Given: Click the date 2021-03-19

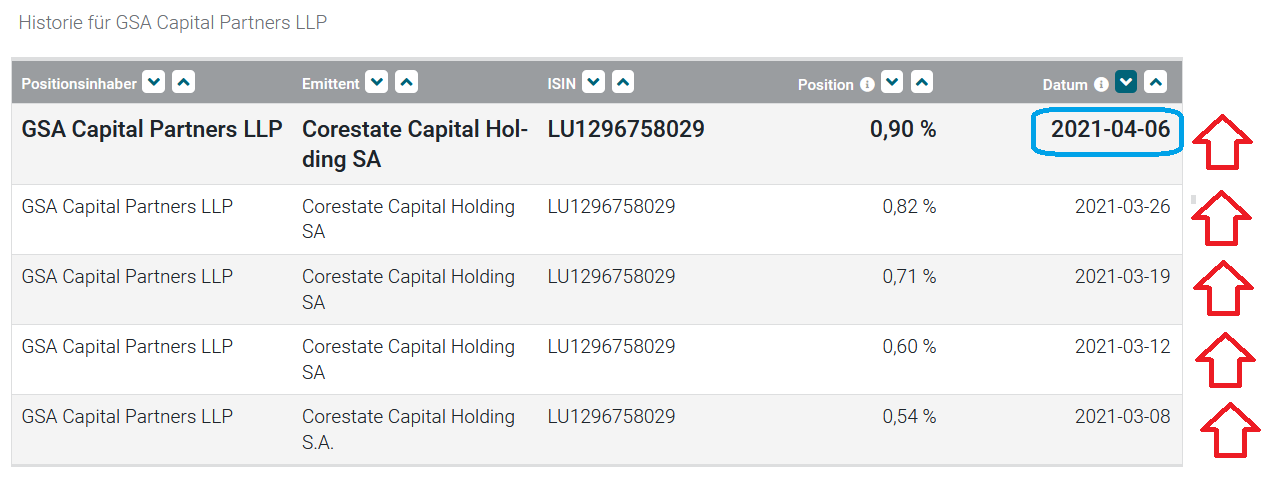Looking at the screenshot, I should 1122,277.
